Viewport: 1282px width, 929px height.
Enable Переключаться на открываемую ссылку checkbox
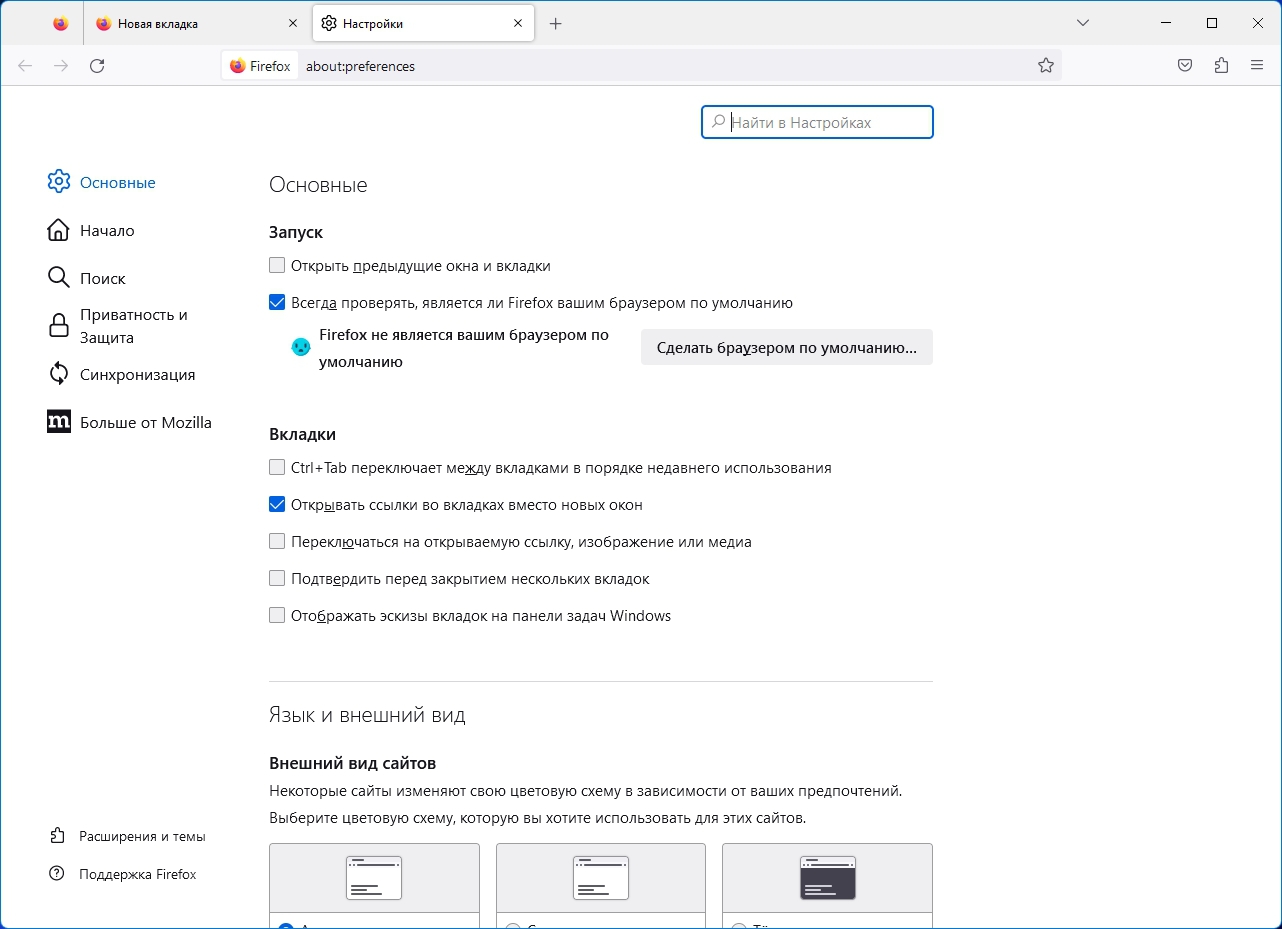click(277, 542)
